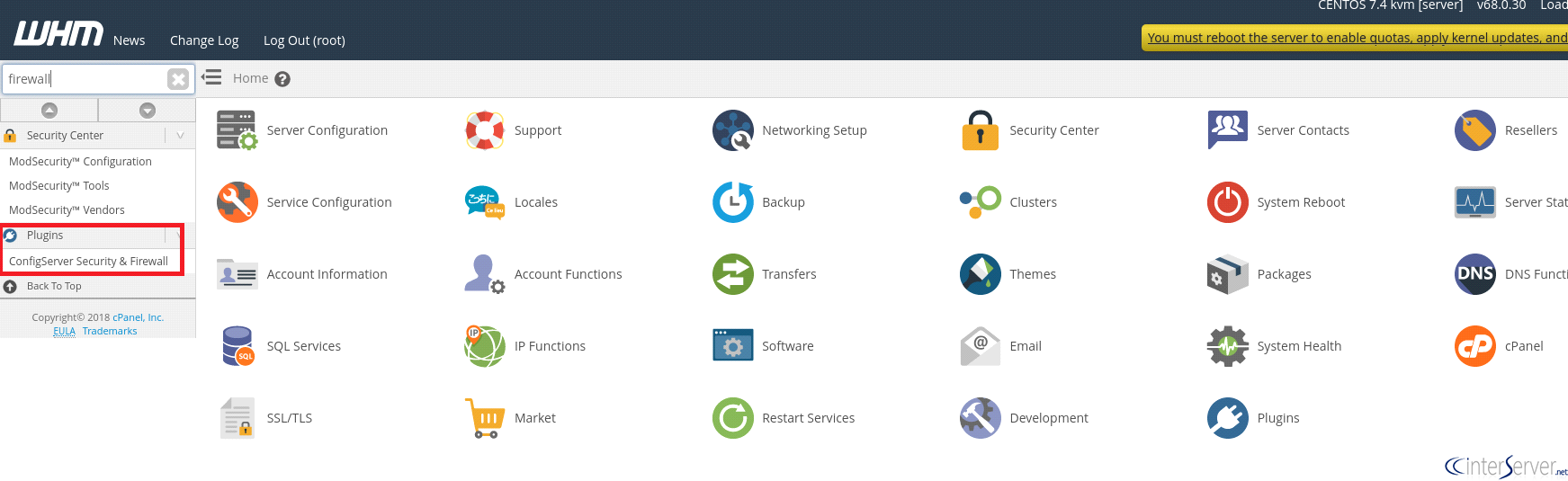Image resolution: width=1568 pixels, height=481 pixels.
Task: Click the reboot server warning banner
Action: click(x=1357, y=38)
